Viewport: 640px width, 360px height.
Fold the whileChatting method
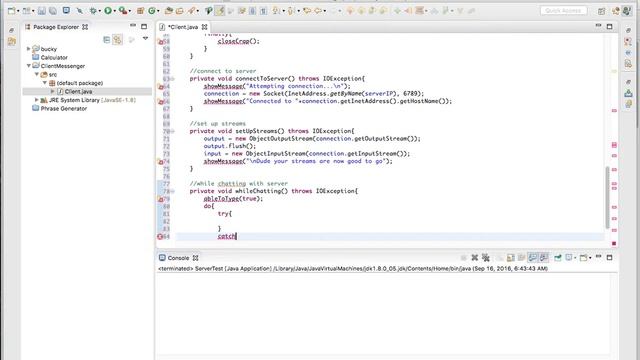coord(173,191)
